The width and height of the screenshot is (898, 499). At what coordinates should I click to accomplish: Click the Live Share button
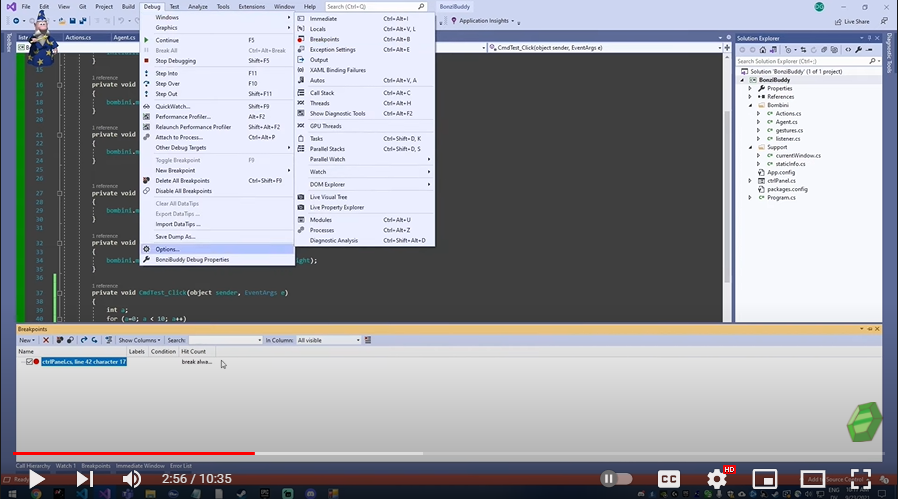pos(852,22)
